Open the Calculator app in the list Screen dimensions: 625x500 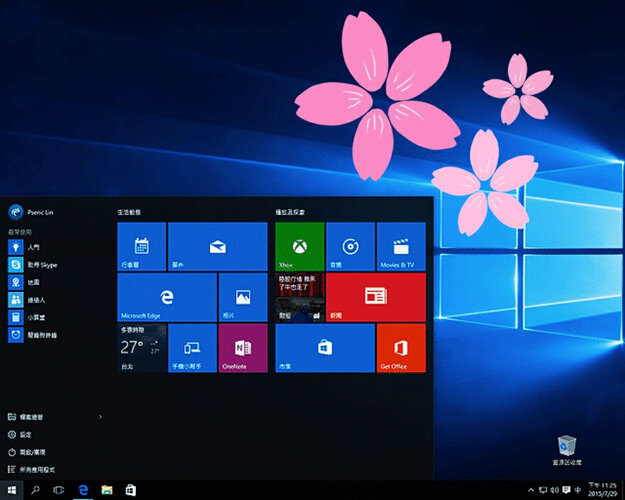click(x=55, y=317)
